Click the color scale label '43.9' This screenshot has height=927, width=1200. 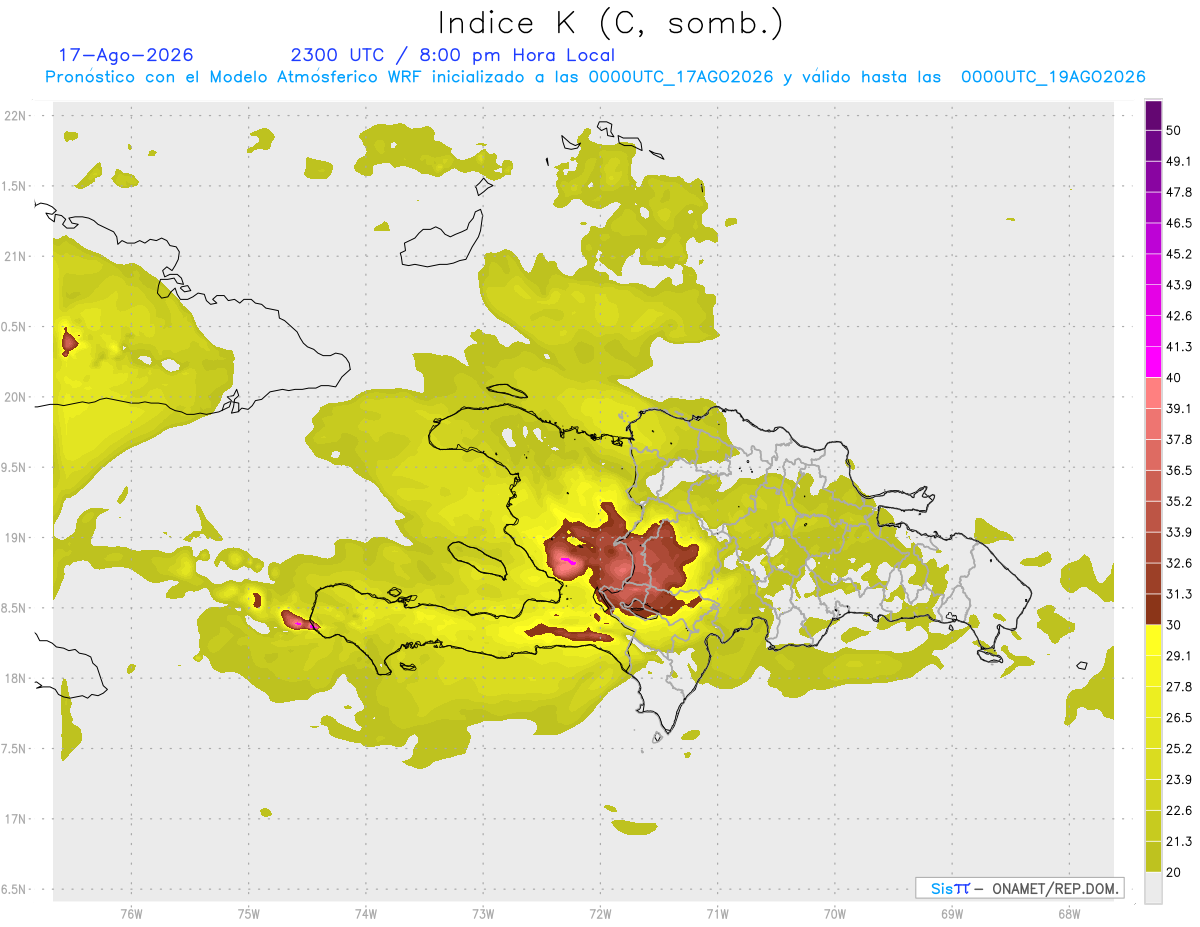1179,285
